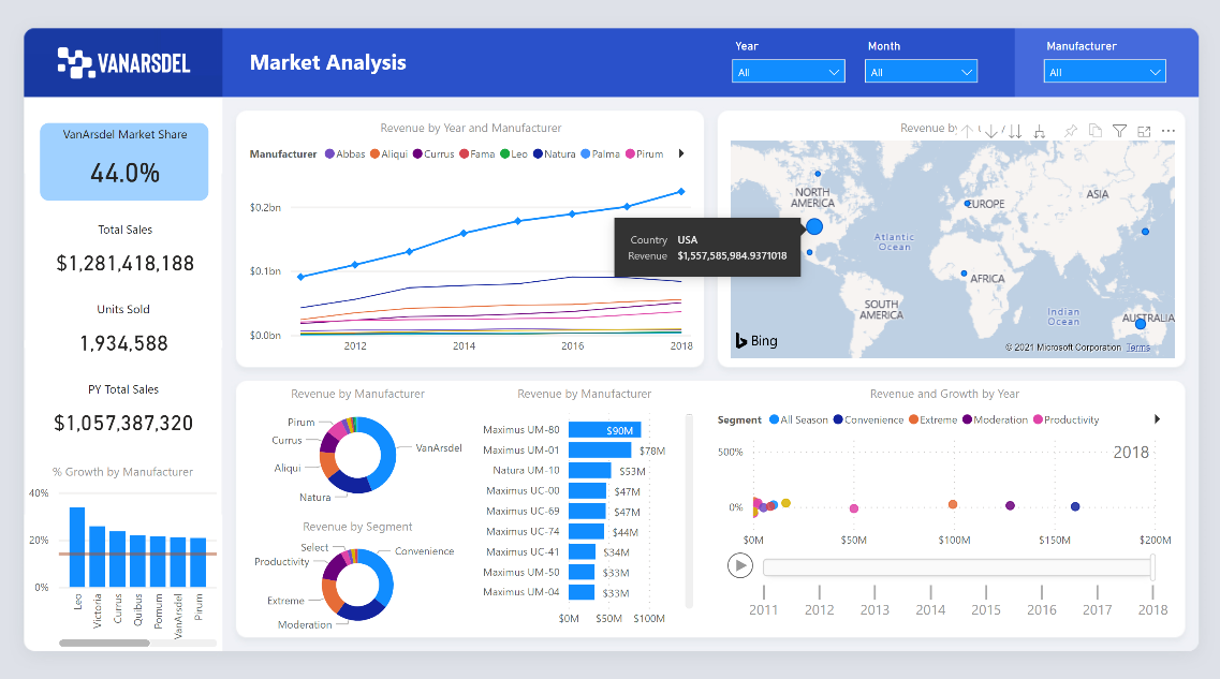Enable drill down mode with single down arrow
The width and height of the screenshot is (1220, 679).
991,131
